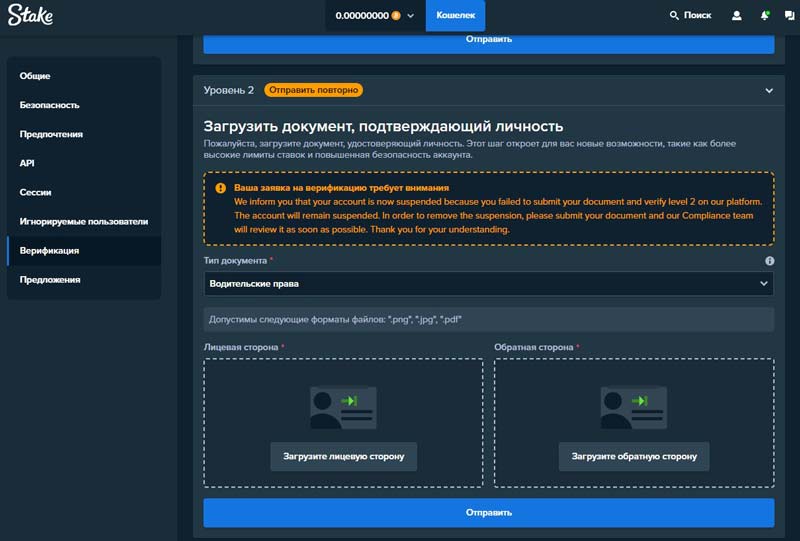
Task: Go to the Сессии settings tab
Action: (x=36, y=192)
